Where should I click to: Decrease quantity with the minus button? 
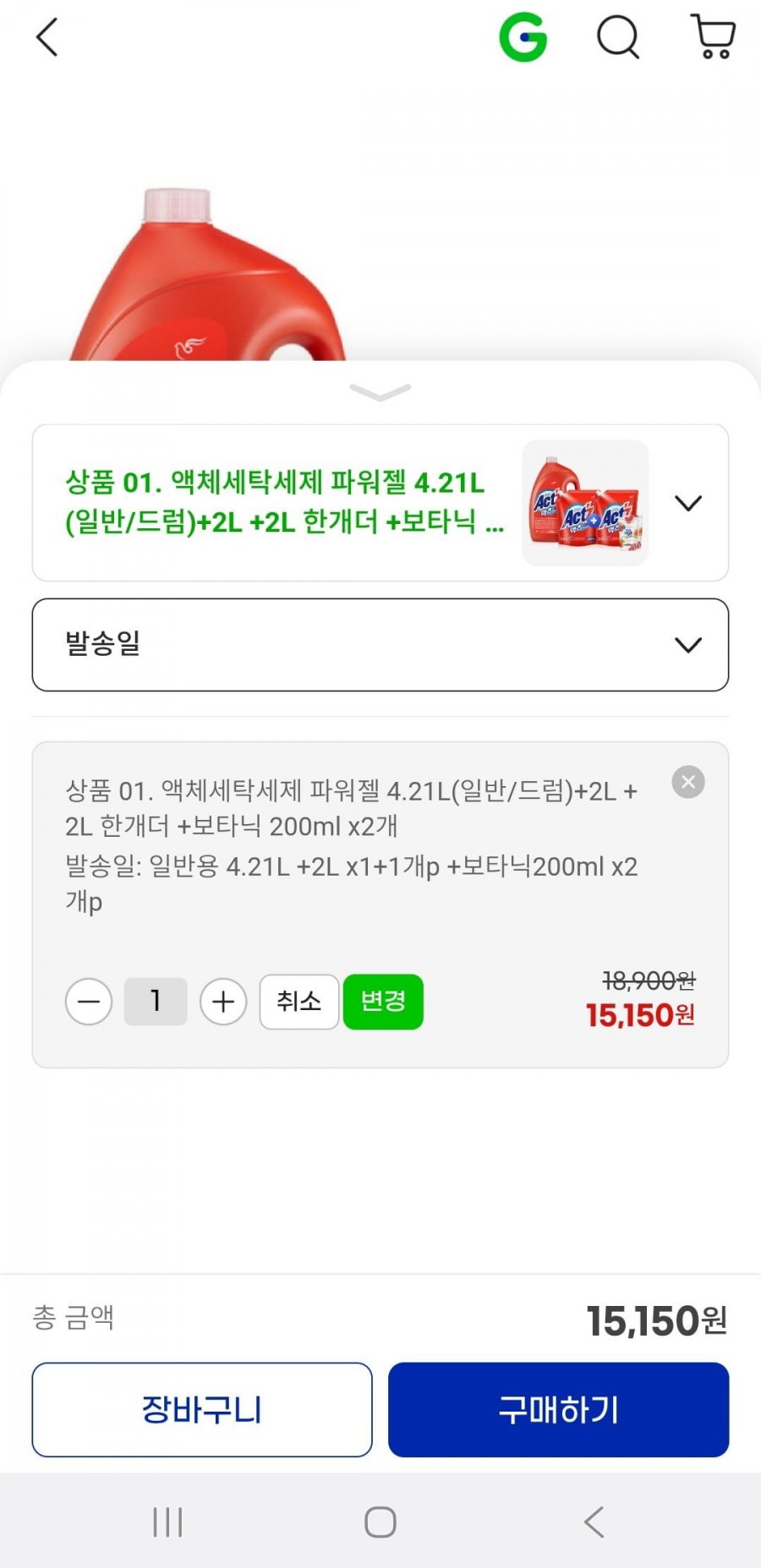coord(89,1002)
